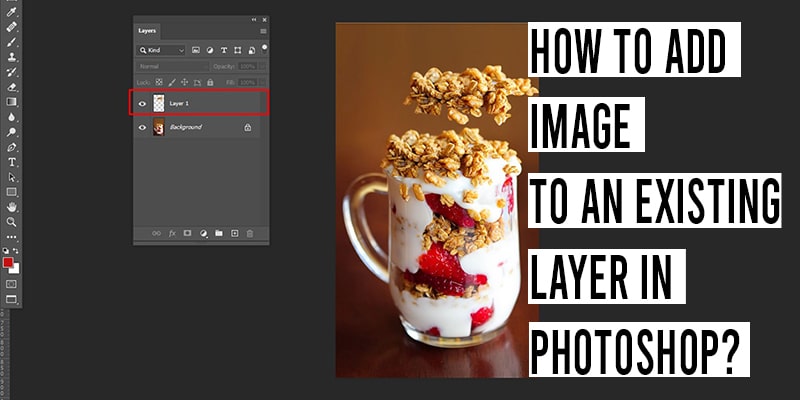Open the Layers panel options menu
The width and height of the screenshot is (800, 400).
coord(263,31)
